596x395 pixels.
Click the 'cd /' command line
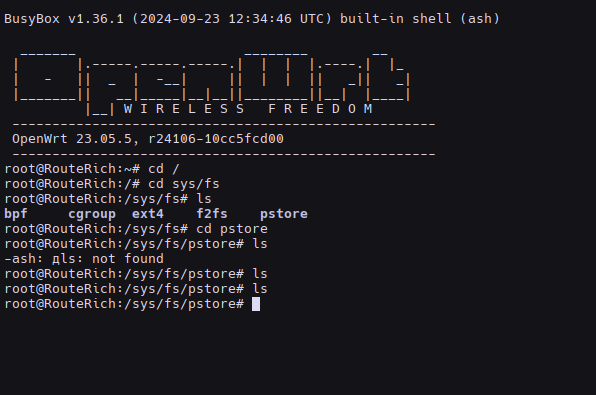point(92,169)
